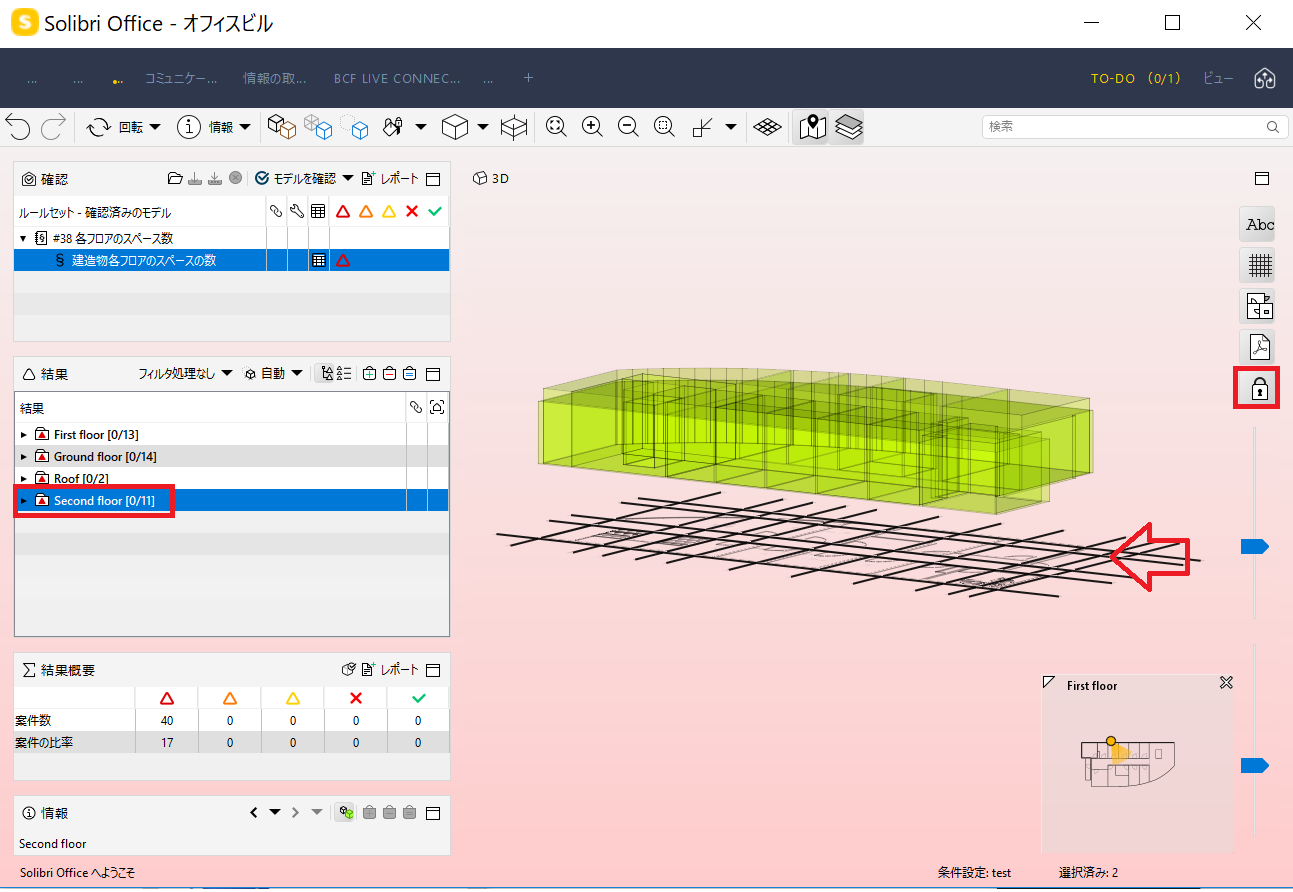
Task: Toggle the layers icon in toolbar
Action: coord(849,127)
